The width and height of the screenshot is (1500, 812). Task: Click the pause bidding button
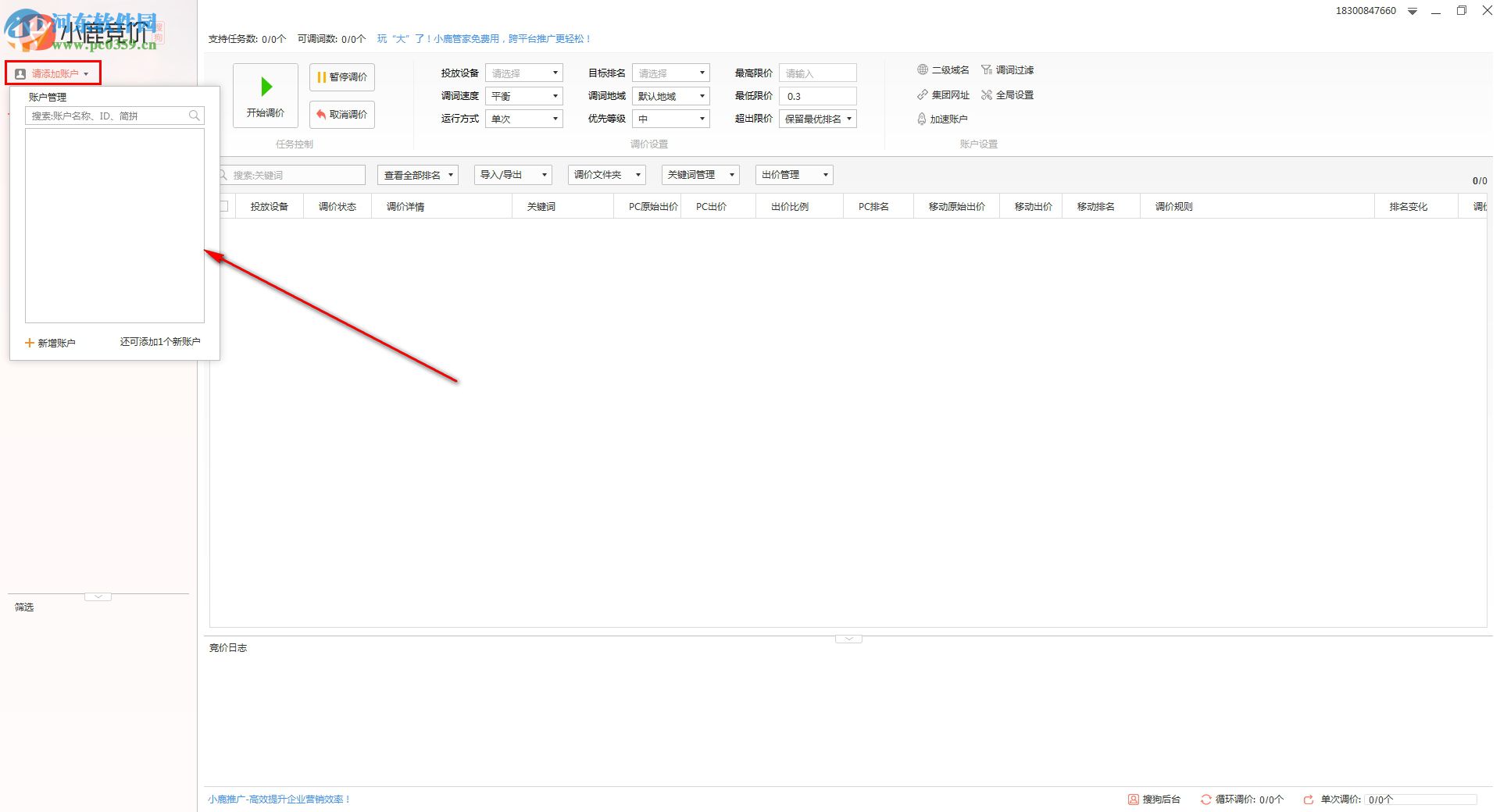342,77
